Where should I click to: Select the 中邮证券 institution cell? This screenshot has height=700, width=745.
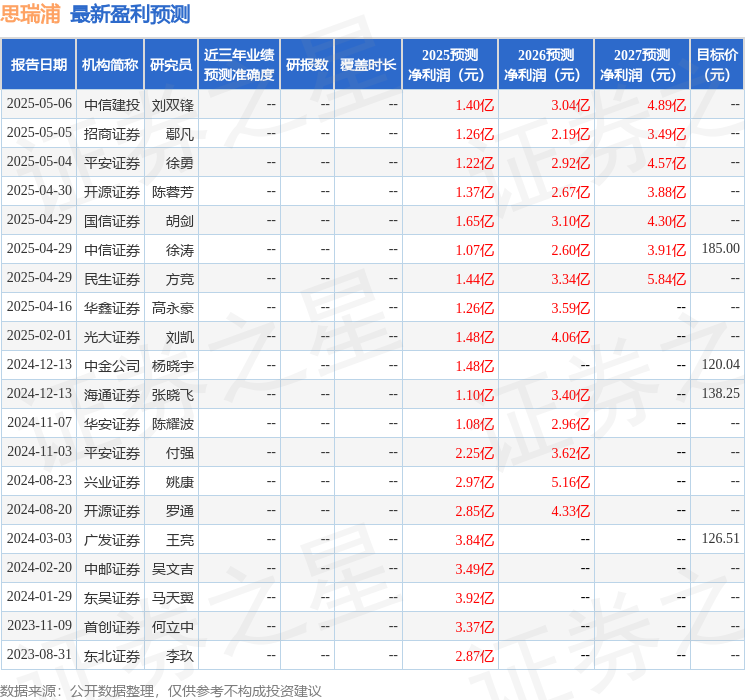[x=112, y=569]
